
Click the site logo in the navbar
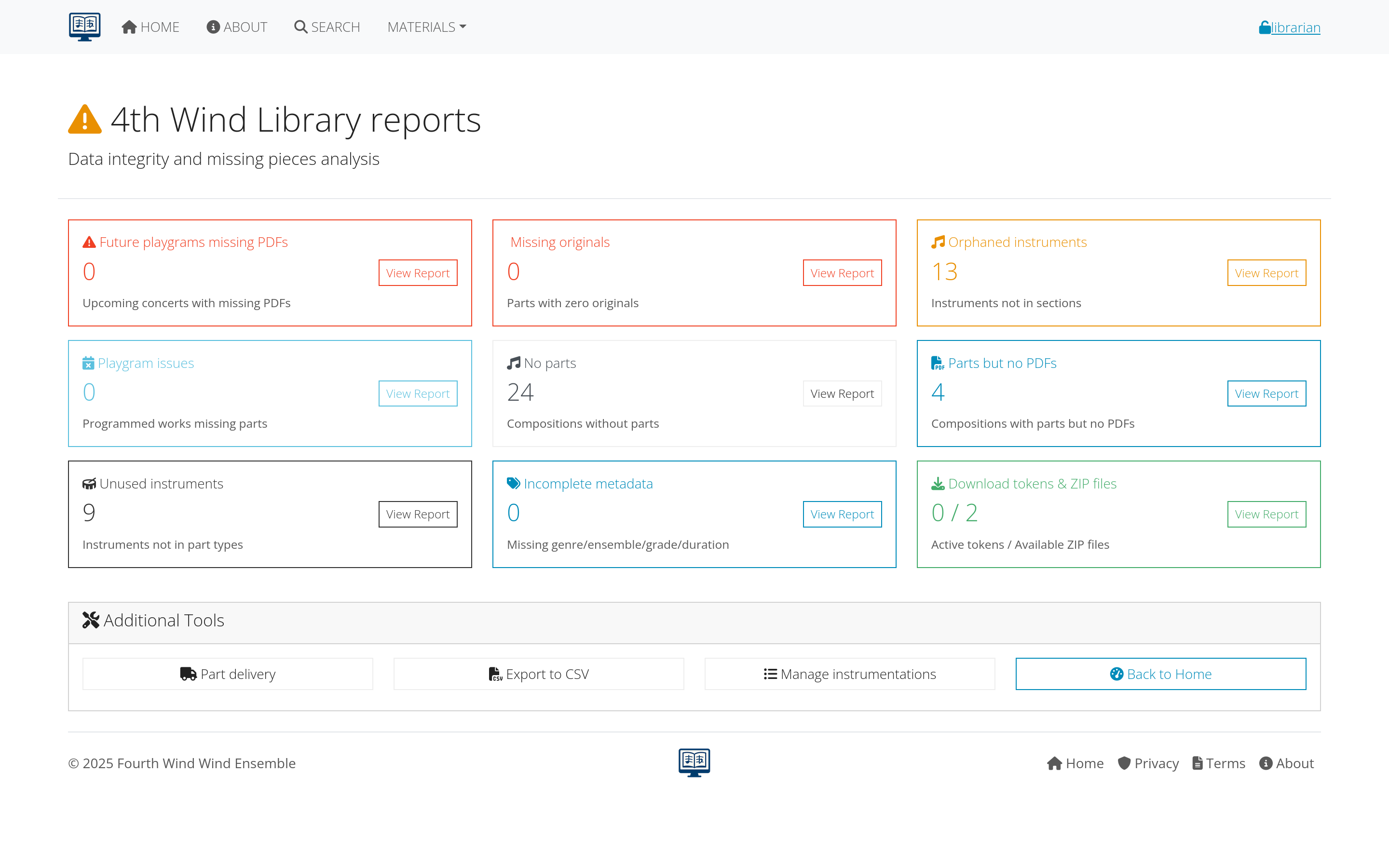(x=84, y=26)
